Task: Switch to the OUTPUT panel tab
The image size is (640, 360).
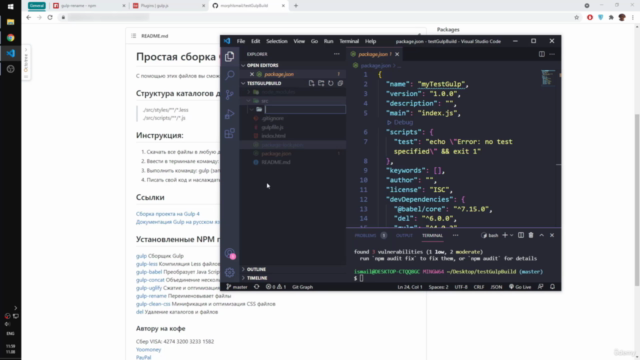Action: pos(404,236)
